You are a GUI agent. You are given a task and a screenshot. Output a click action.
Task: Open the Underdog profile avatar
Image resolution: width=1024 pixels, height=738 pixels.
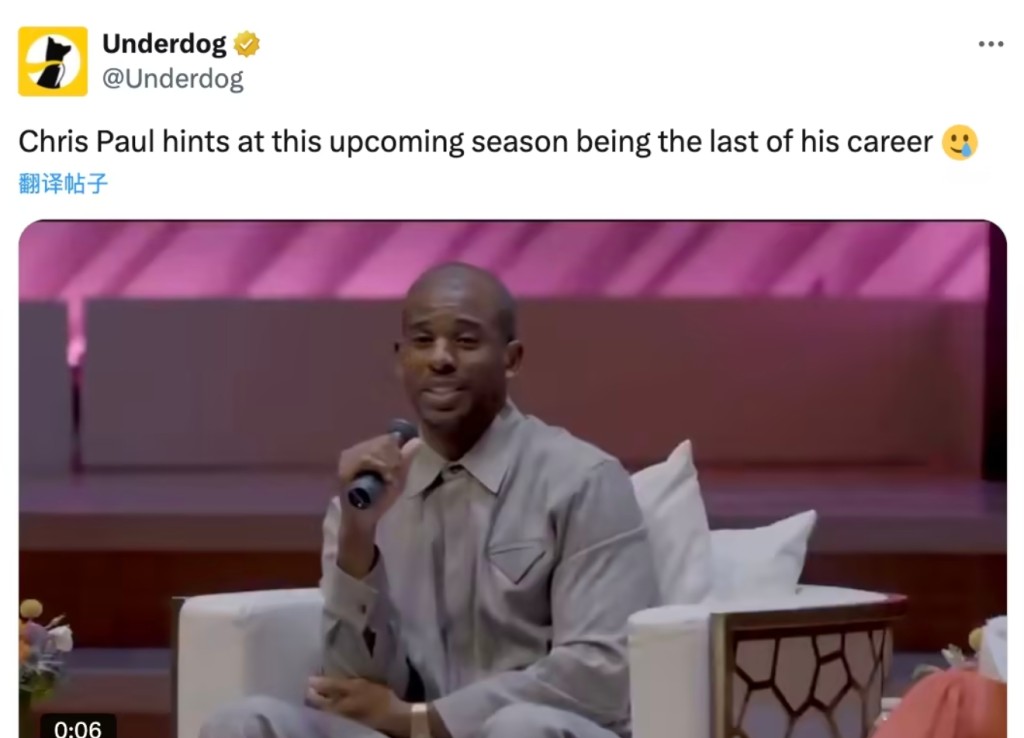click(x=53, y=61)
